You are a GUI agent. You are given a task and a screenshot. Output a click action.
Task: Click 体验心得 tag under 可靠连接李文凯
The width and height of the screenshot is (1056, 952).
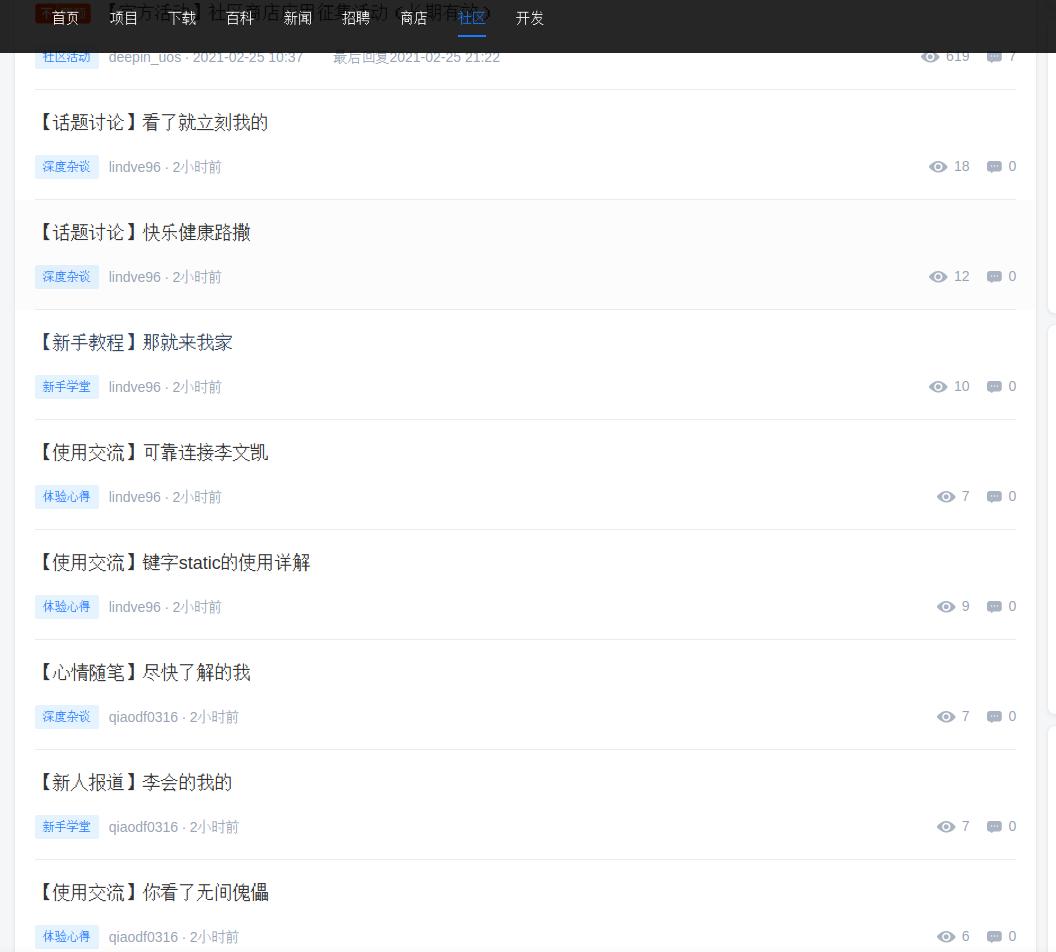click(x=67, y=497)
